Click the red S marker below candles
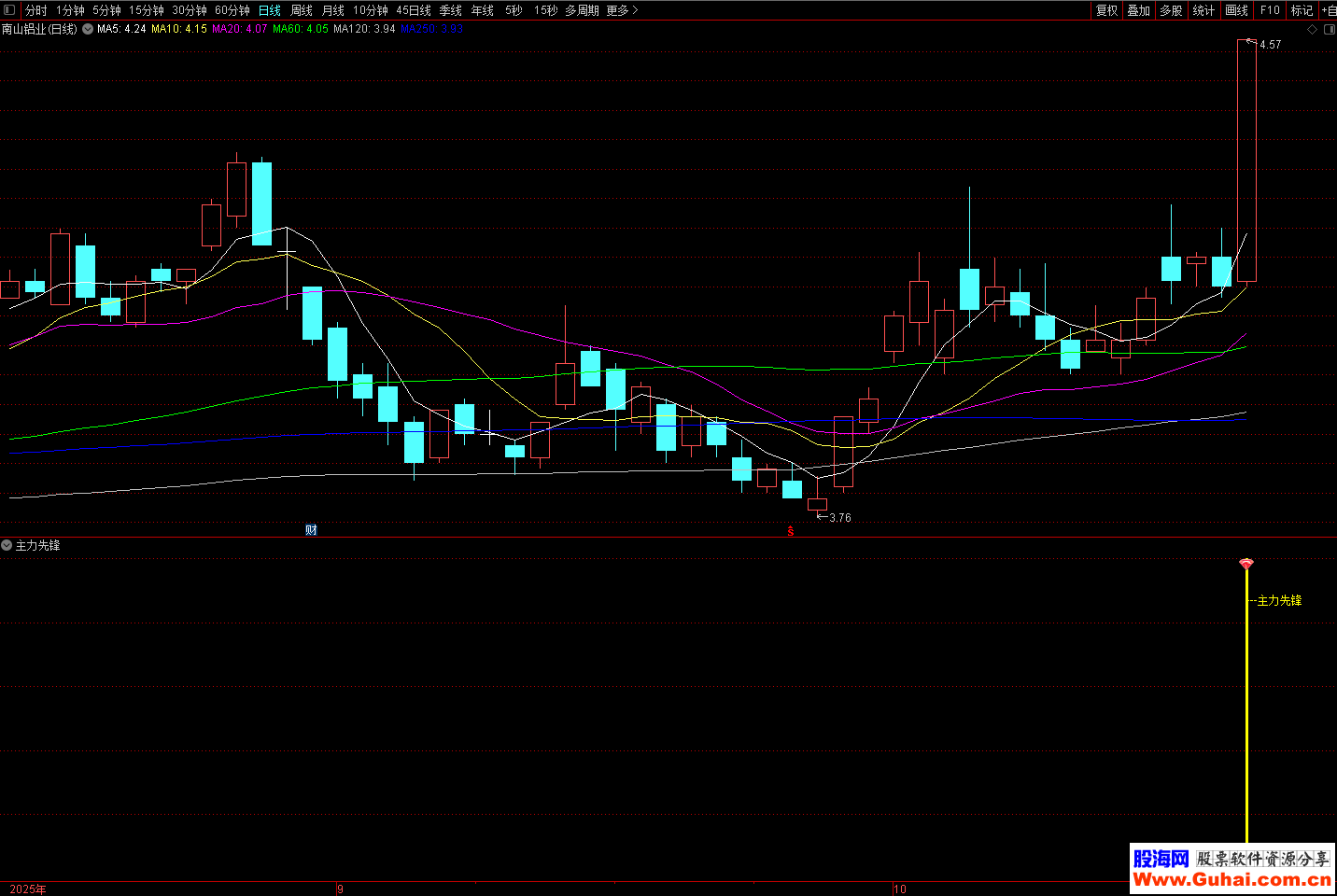This screenshot has height=896, width=1337. coord(791,531)
